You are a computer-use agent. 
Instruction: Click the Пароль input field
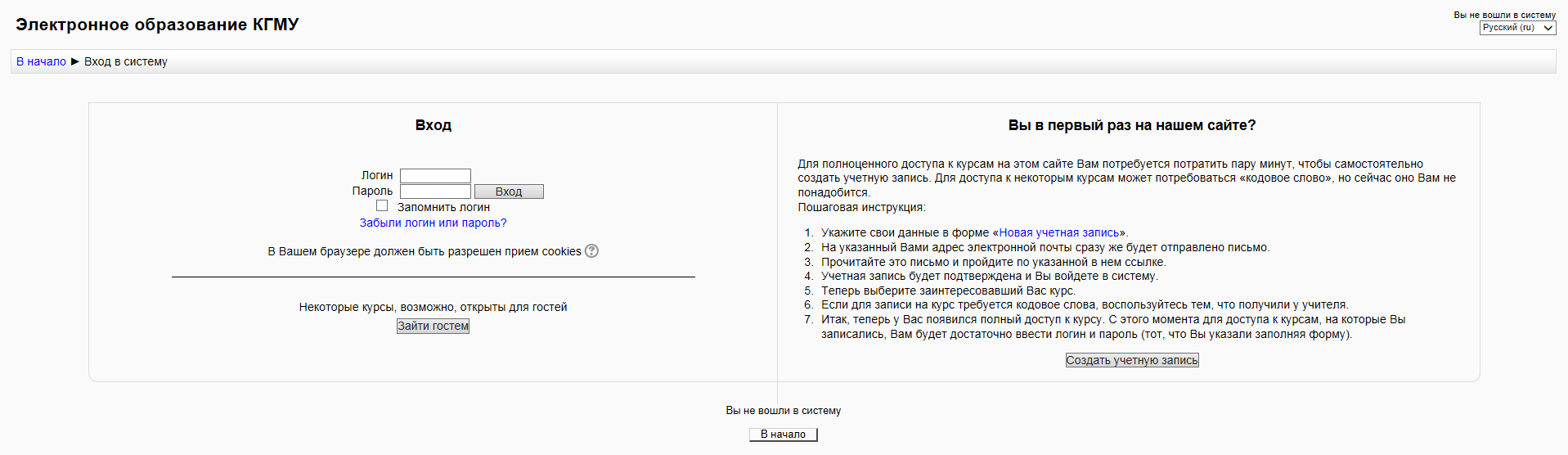(x=435, y=191)
